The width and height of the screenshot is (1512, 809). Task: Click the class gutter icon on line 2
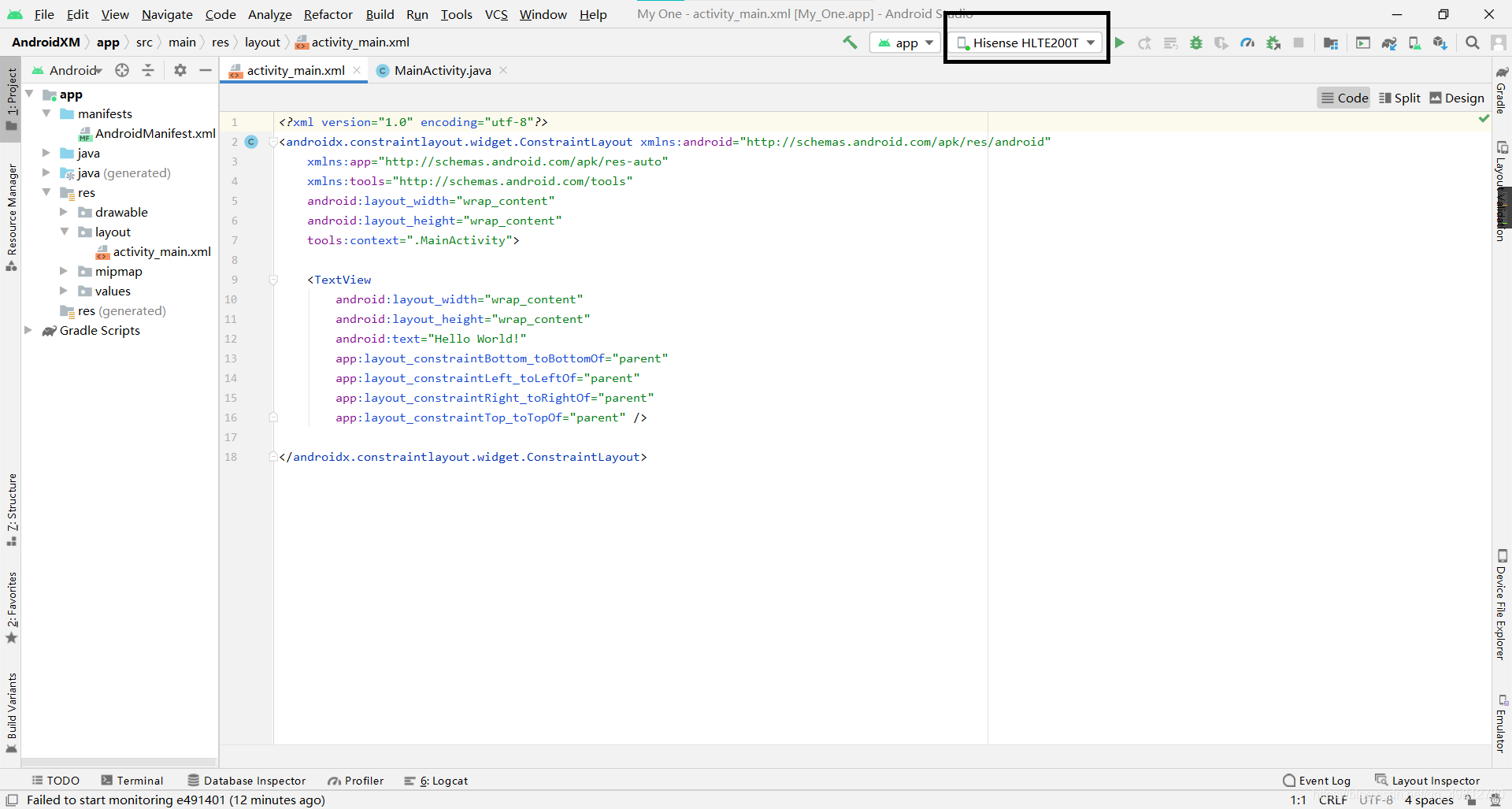(x=251, y=142)
